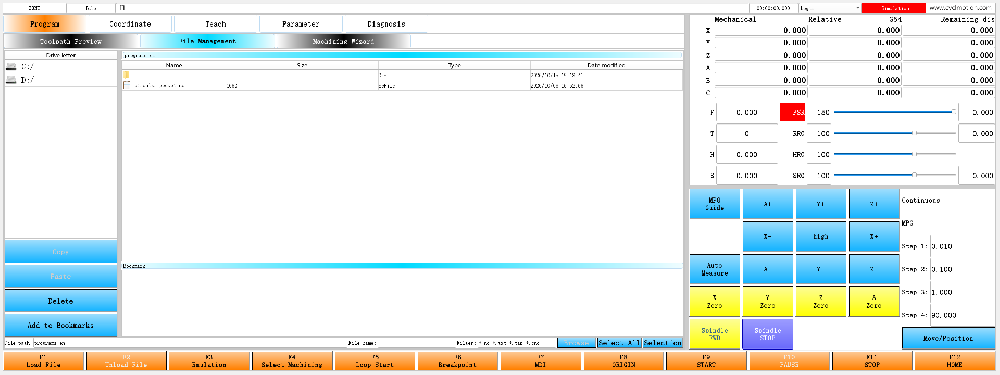Open the C:/ drive
This screenshot has height=375, width=1000.
[x=20, y=66]
